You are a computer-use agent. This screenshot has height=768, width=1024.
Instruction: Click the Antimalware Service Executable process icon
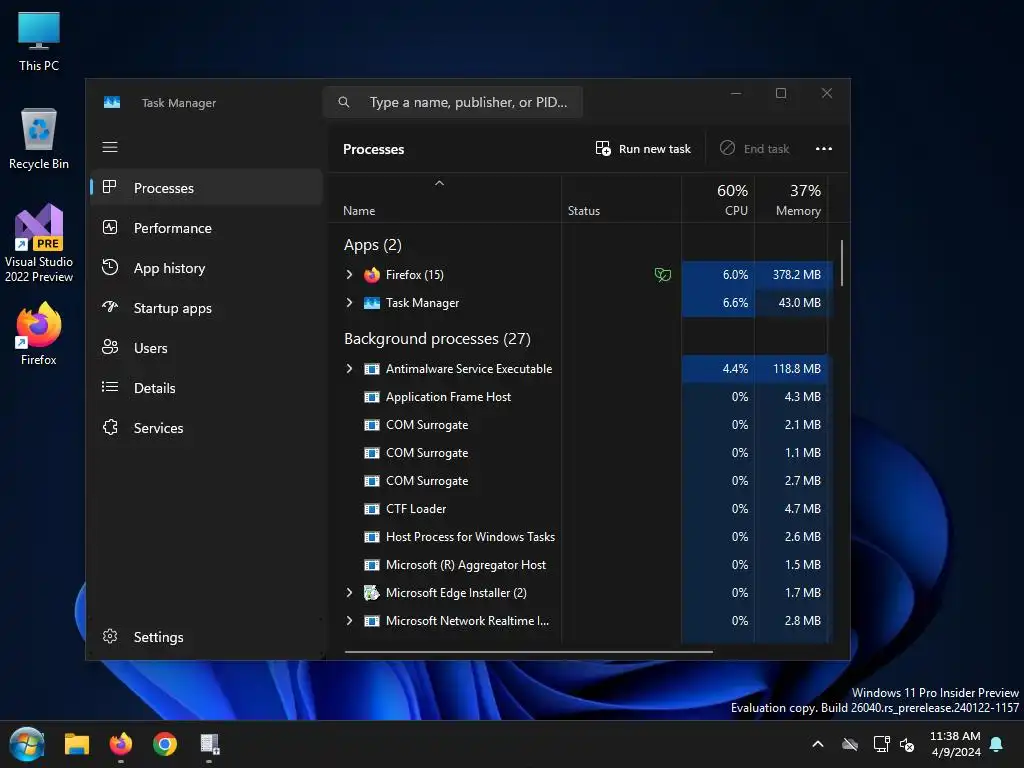[372, 369]
